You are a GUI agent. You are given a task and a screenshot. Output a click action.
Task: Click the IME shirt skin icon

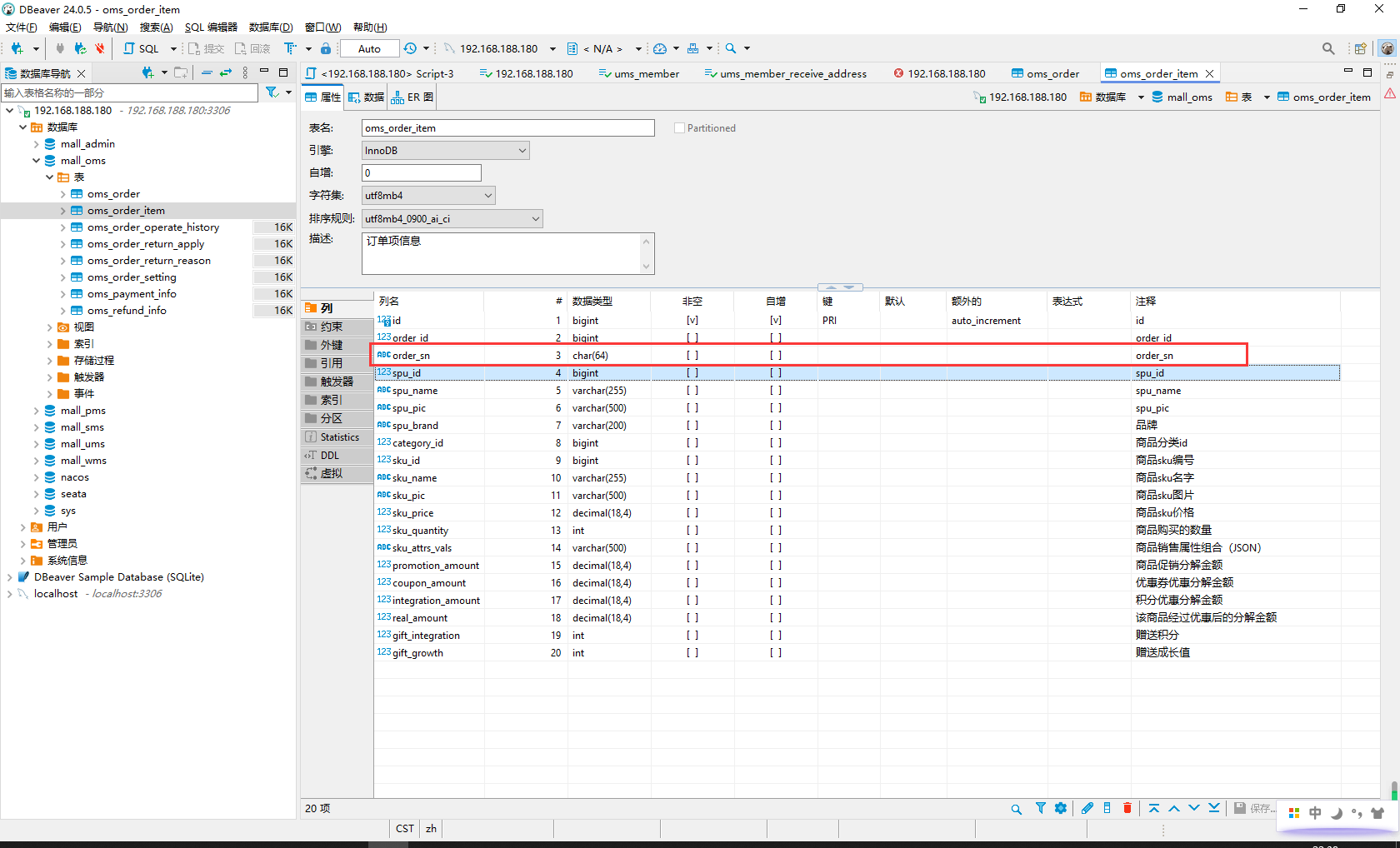point(1377,813)
